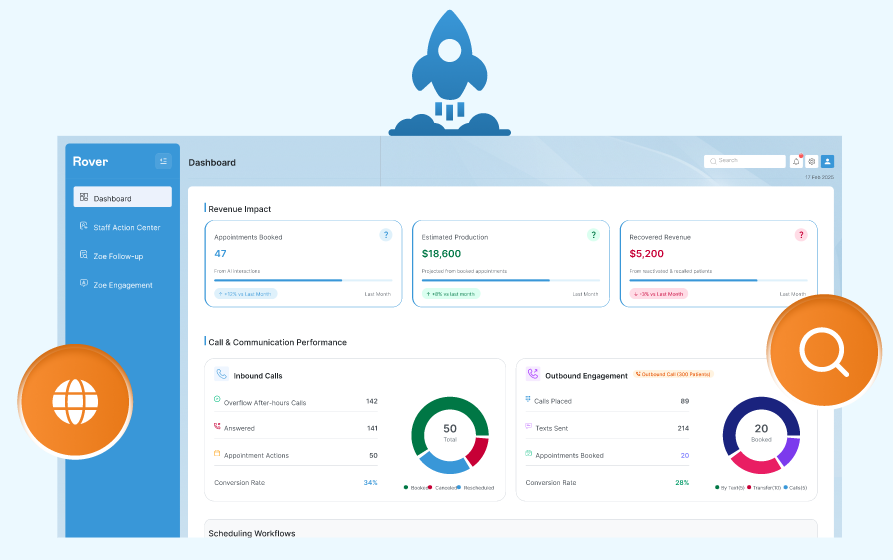Collapse the Rover sidebar with the toggle icon
The width and height of the screenshot is (893, 560).
point(163,161)
